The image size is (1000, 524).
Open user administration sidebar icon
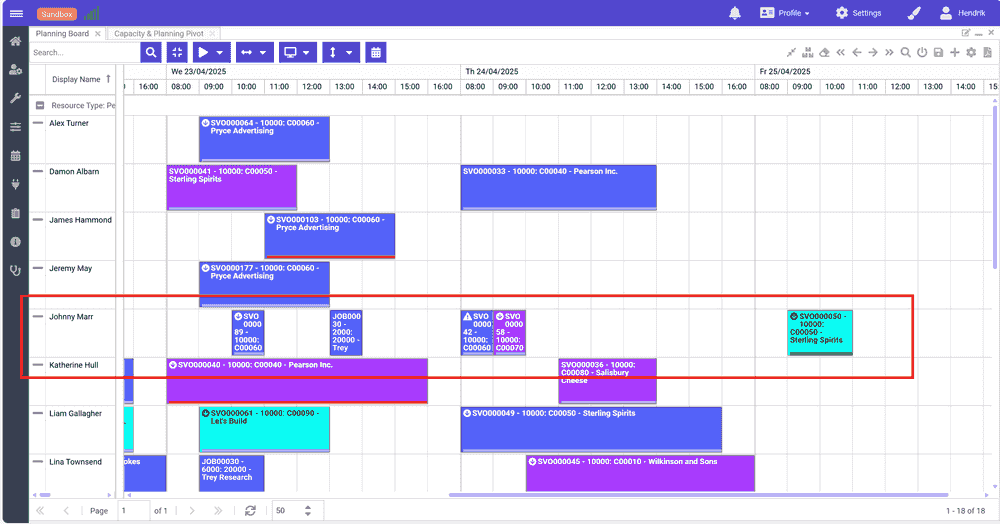click(x=15, y=70)
